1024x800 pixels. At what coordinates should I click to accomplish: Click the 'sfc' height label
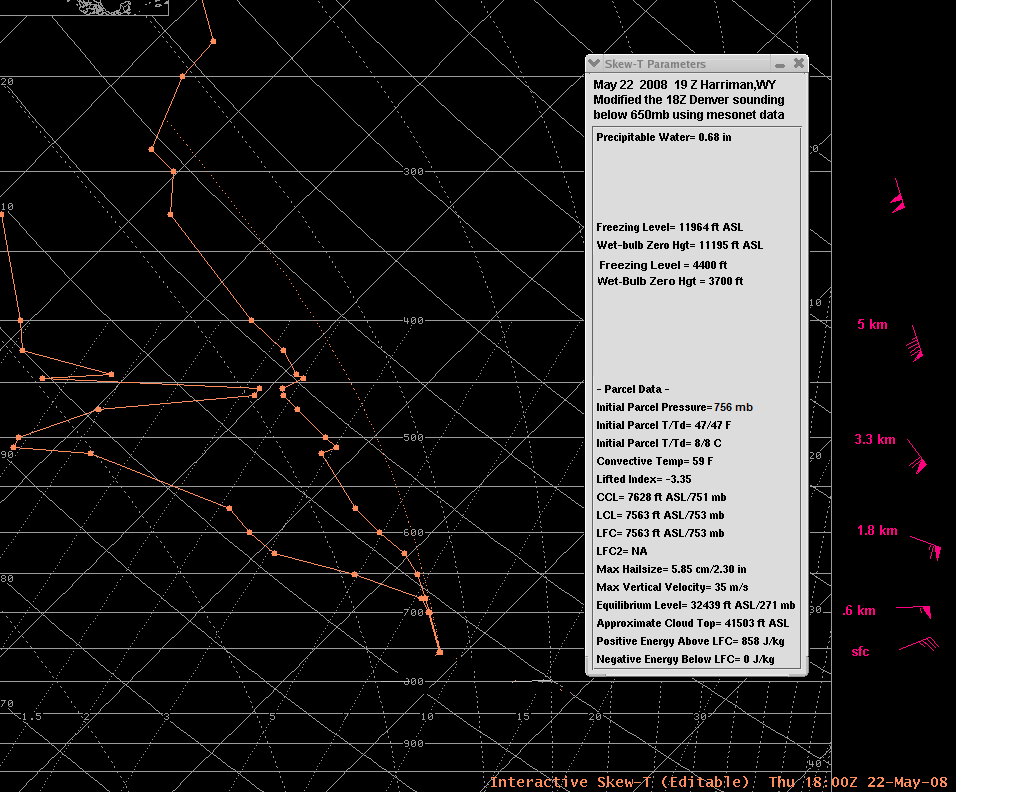point(860,652)
